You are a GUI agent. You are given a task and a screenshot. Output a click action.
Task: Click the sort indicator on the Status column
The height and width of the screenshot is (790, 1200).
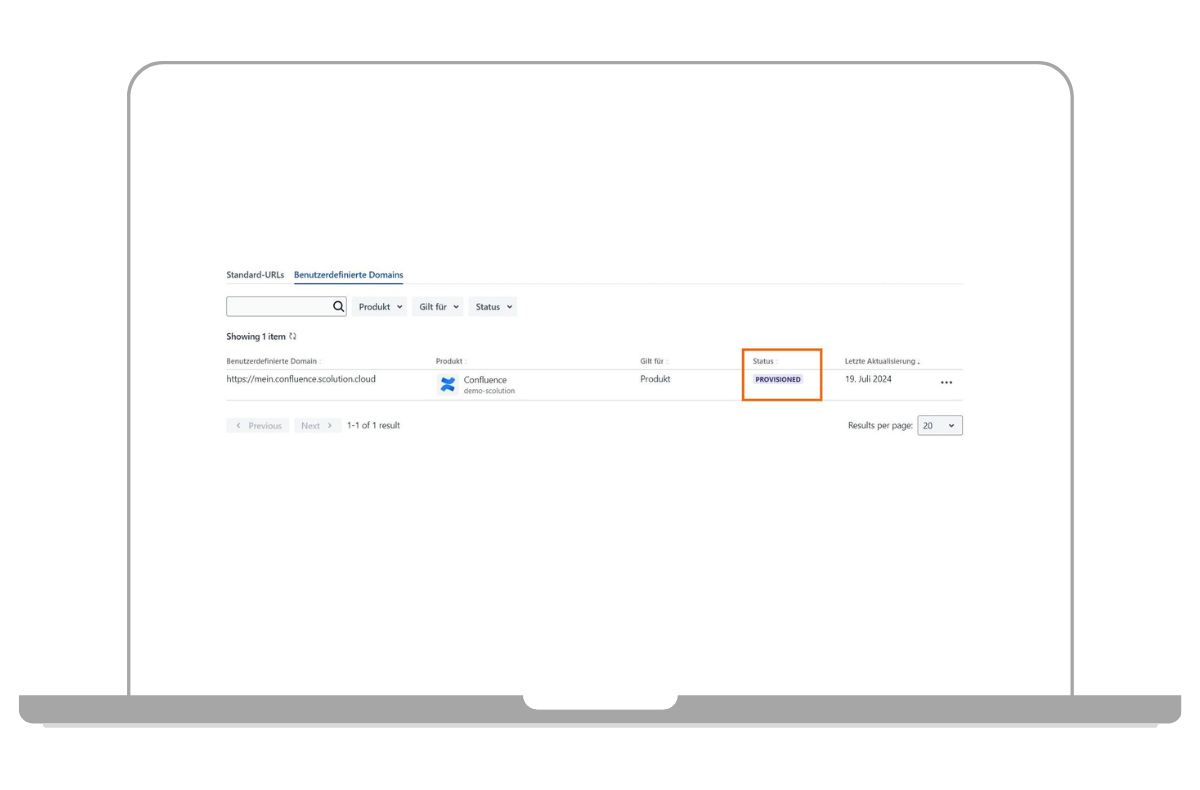tap(778, 361)
